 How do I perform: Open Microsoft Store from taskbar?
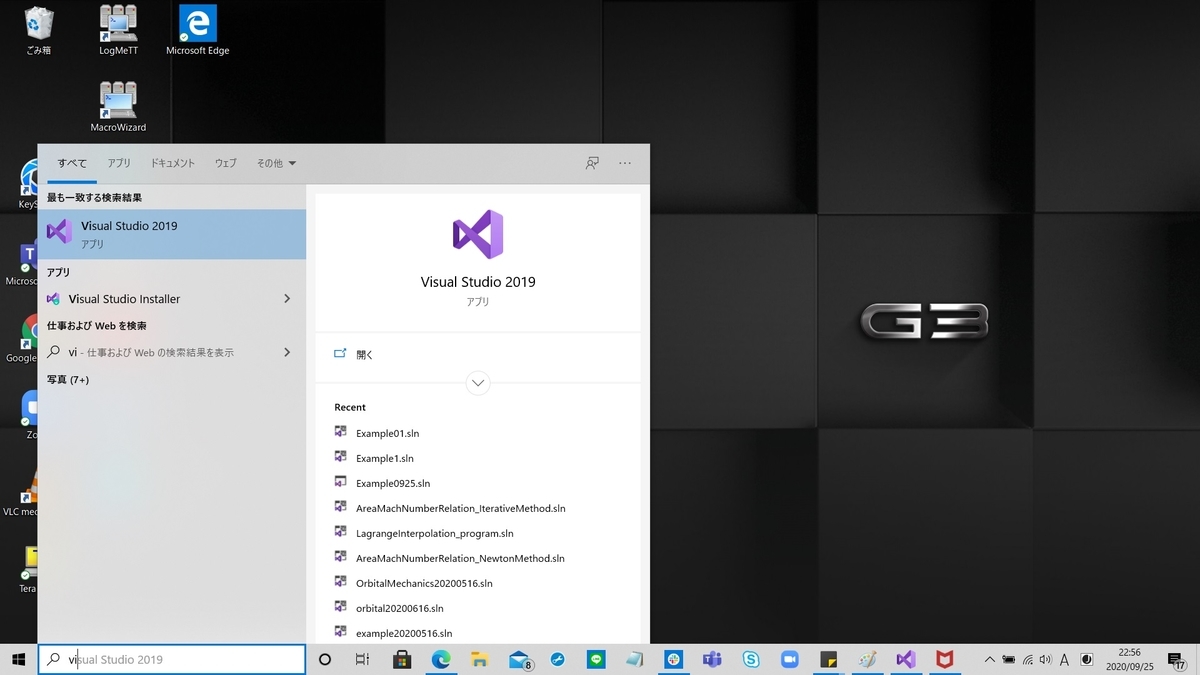pos(402,659)
